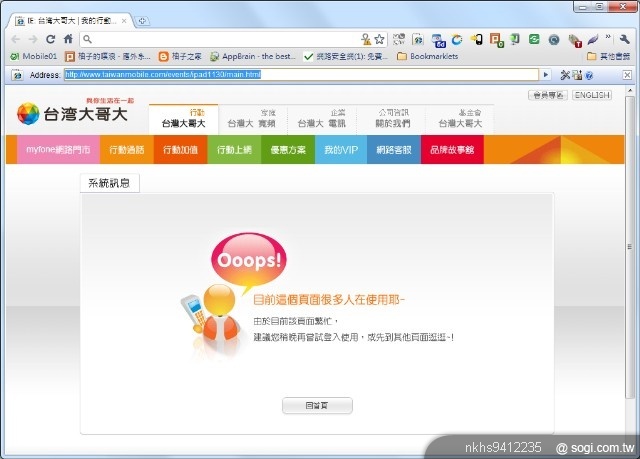Image resolution: width=640 pixels, height=459 pixels.
Task: Open the IE Tab globe extension icon
Action: click(x=418, y=39)
